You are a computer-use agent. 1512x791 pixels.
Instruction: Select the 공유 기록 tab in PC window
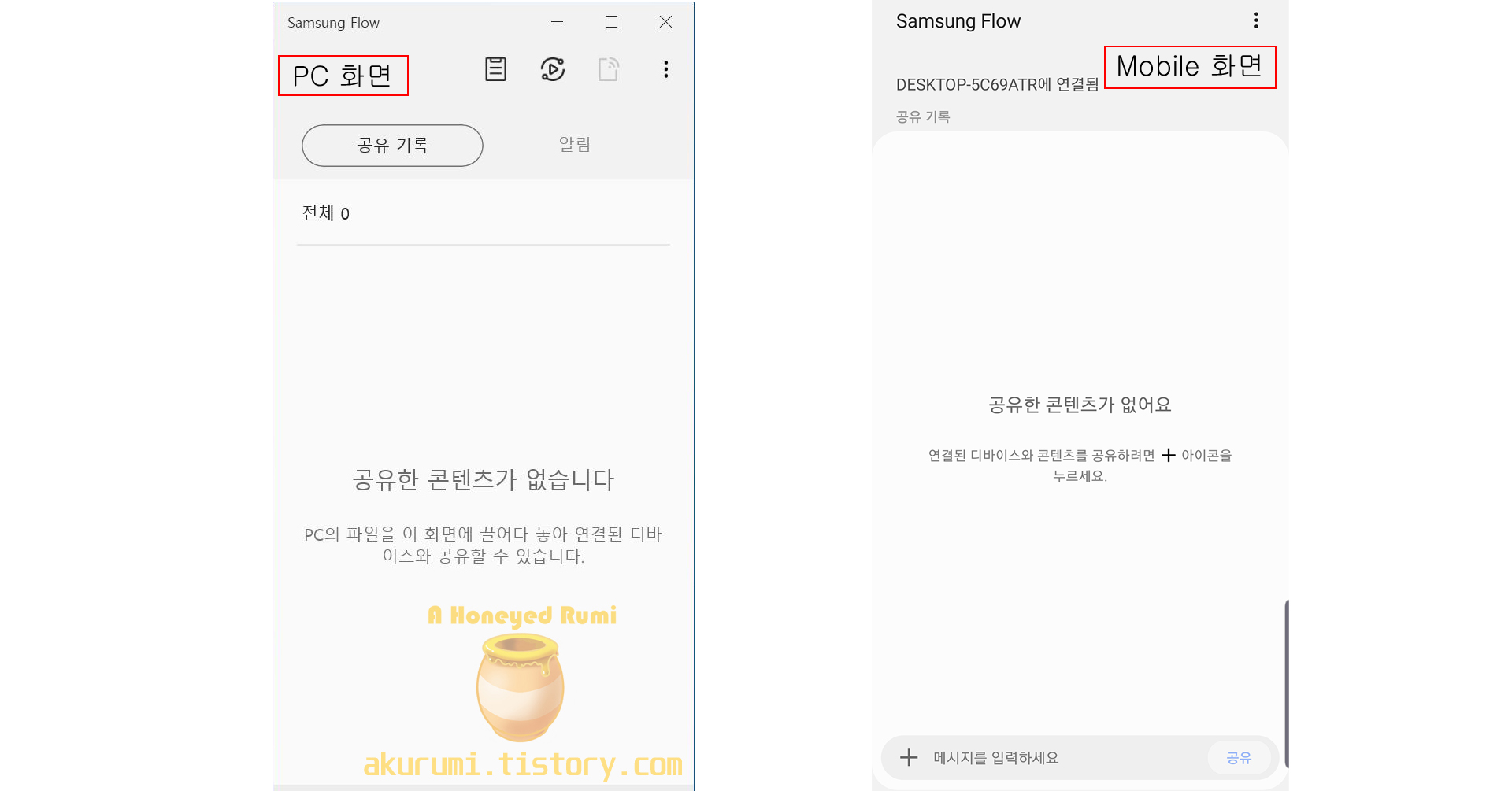[392, 146]
